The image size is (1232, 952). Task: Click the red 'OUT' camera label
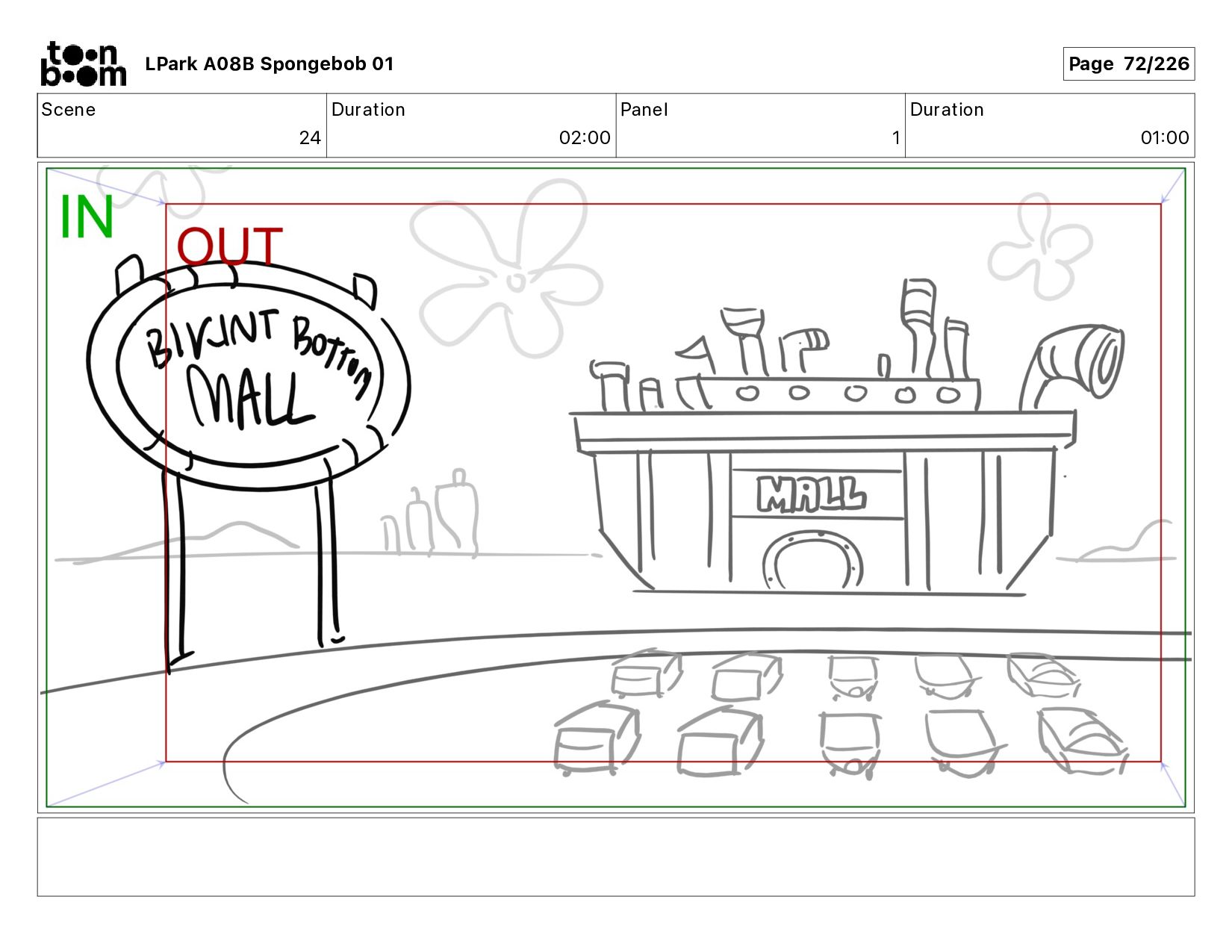tap(229, 246)
